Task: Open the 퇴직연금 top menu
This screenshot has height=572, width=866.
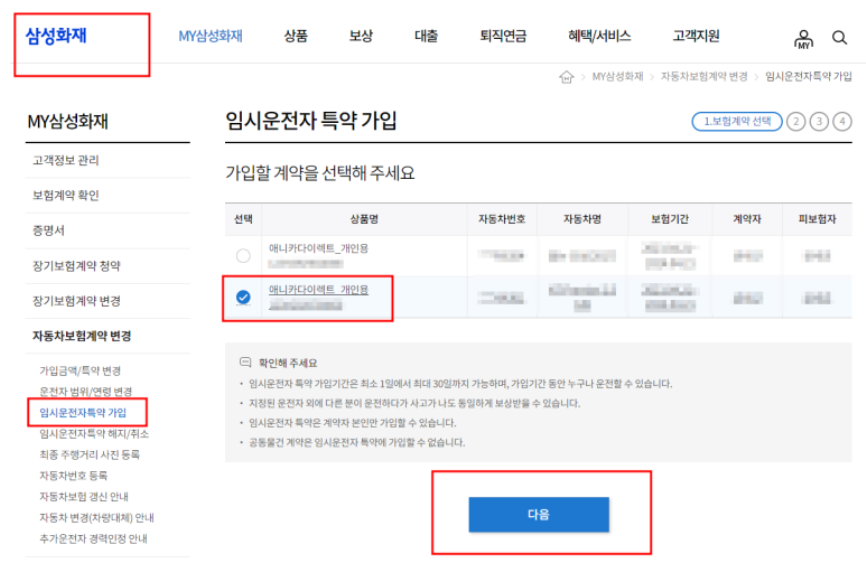Action: pyautogui.click(x=503, y=36)
